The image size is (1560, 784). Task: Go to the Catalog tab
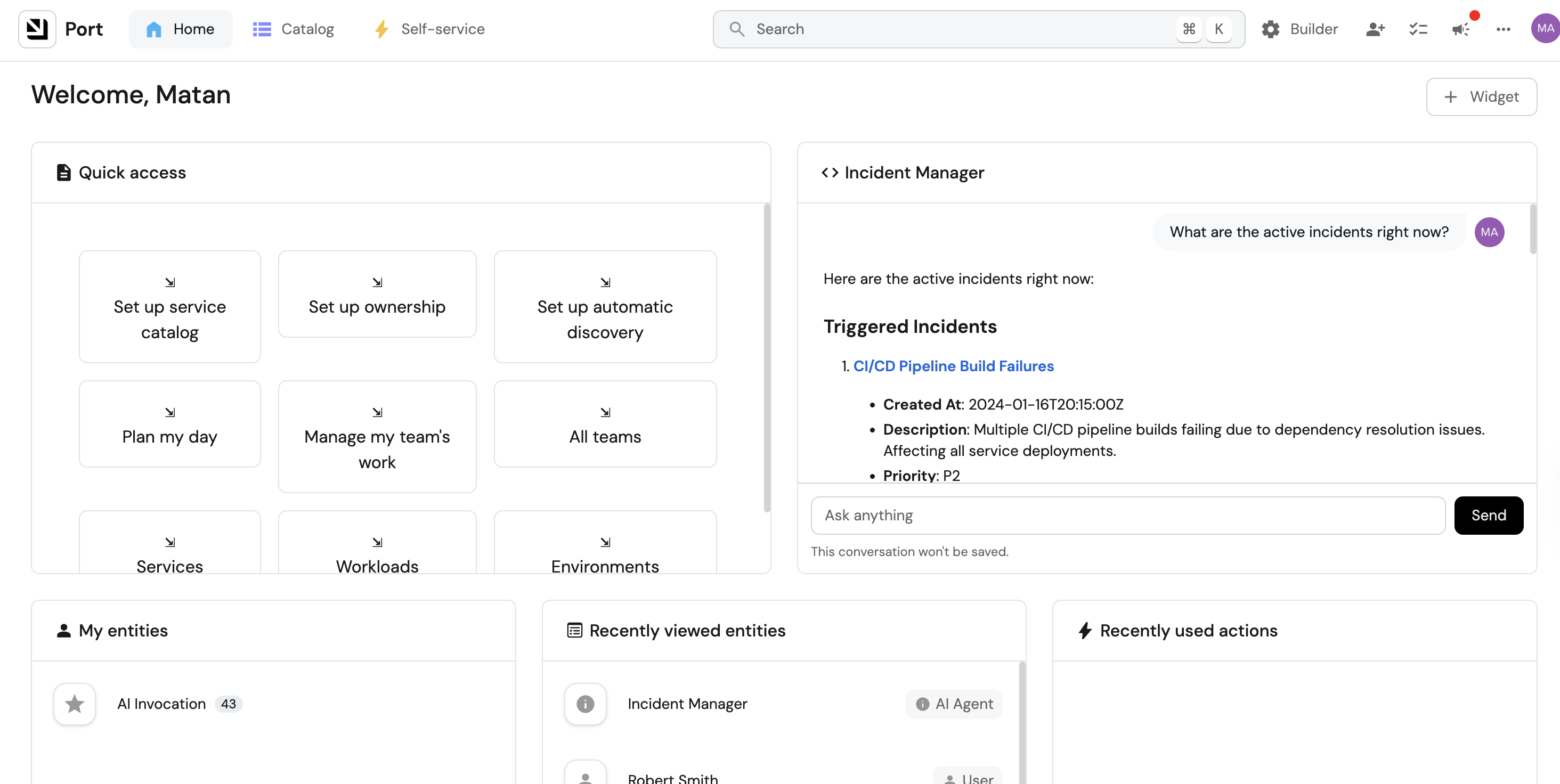(294, 29)
